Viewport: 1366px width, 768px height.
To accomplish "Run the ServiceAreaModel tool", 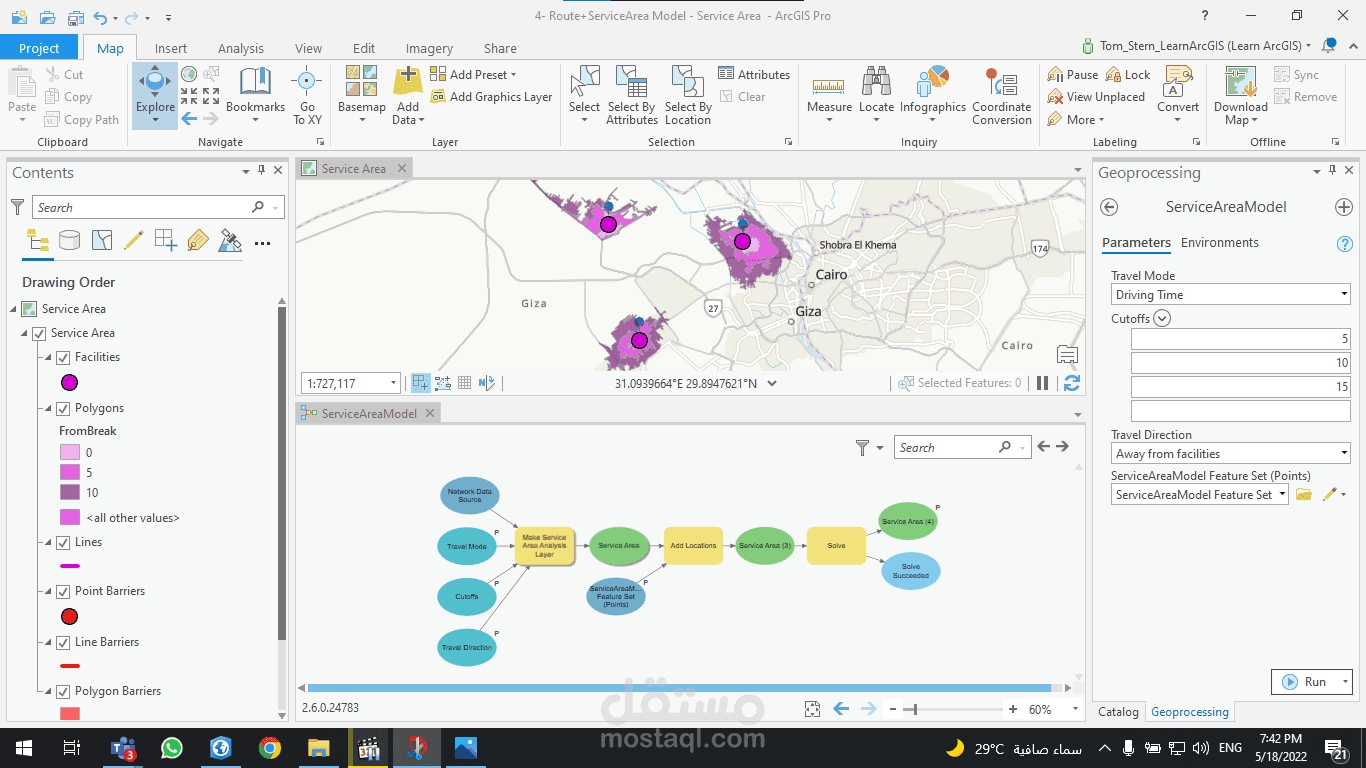I will (1304, 682).
